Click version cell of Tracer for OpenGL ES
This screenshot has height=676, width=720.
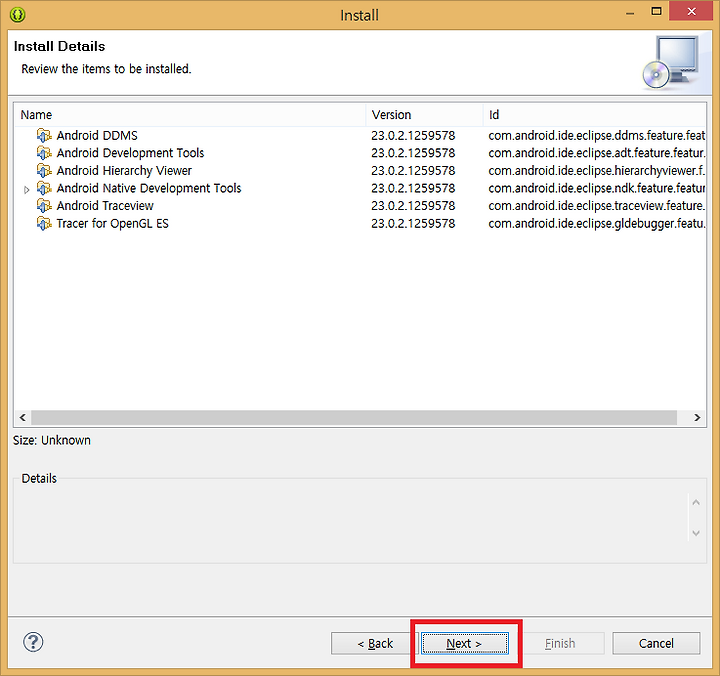tap(413, 224)
